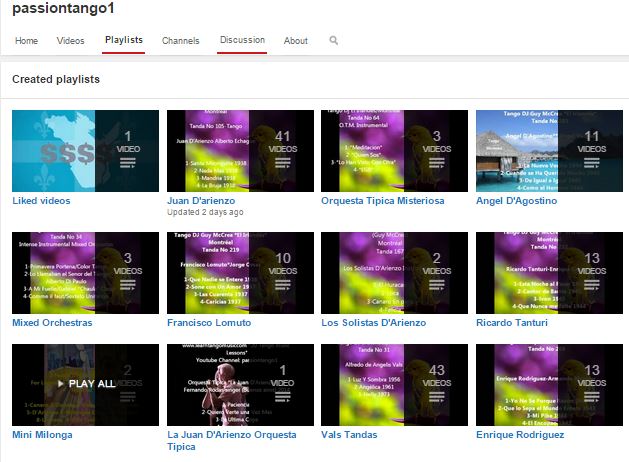Click playlist icon on Orquesta Tipica Misteriosa thumbnail
The width and height of the screenshot is (629, 462).
click(436, 163)
